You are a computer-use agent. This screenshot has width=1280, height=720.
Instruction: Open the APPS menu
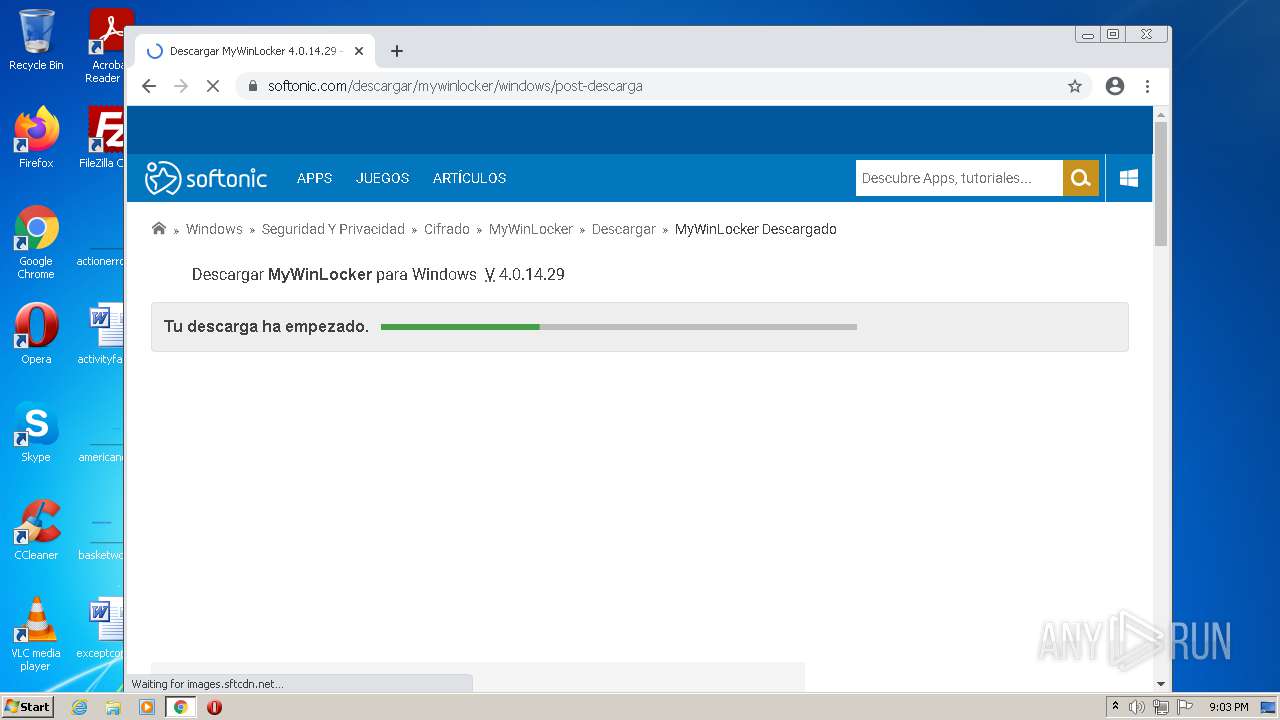[314, 178]
